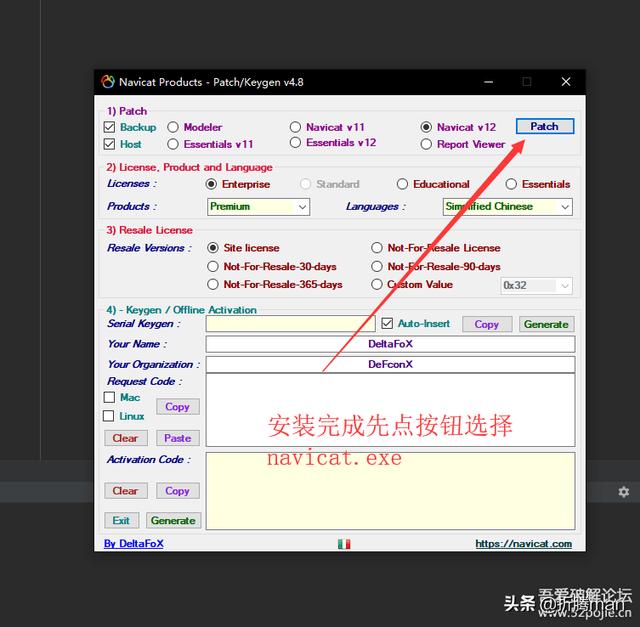
Task: Copy the Request Code
Action: 178,407
